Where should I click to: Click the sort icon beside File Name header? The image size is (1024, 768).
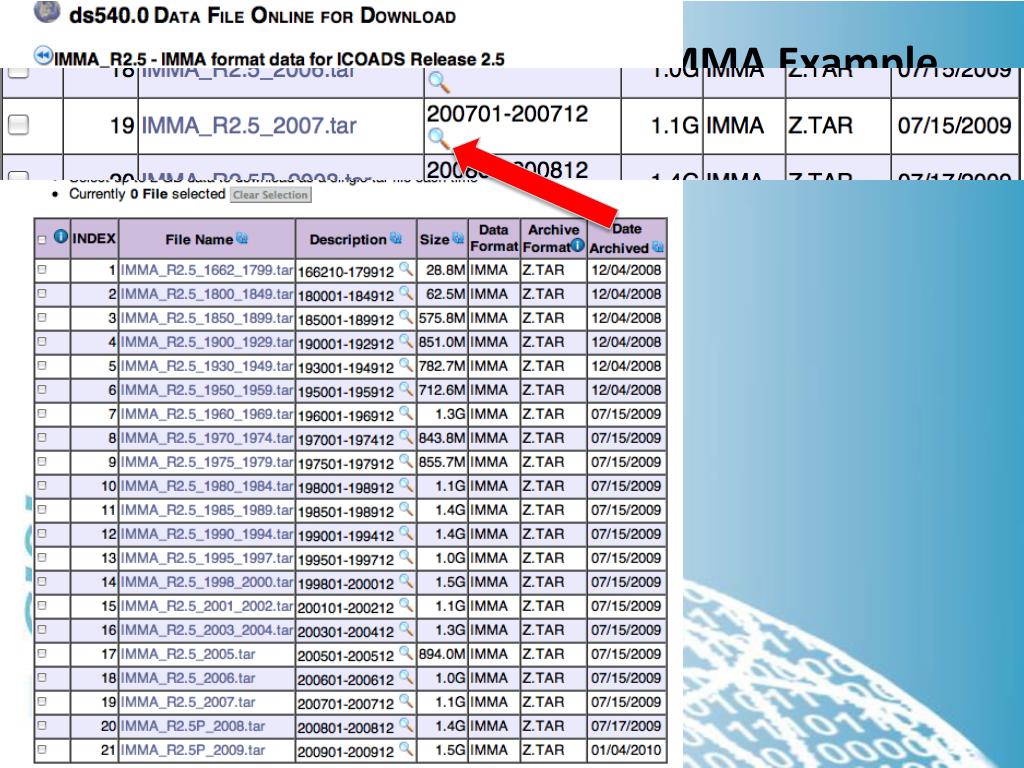242,238
